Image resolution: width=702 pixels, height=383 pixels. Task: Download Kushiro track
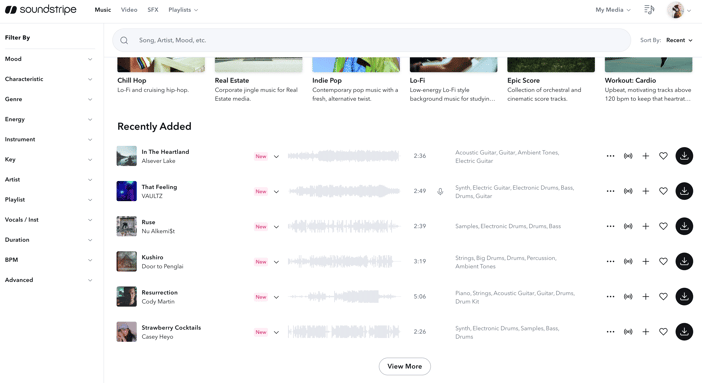coord(684,261)
